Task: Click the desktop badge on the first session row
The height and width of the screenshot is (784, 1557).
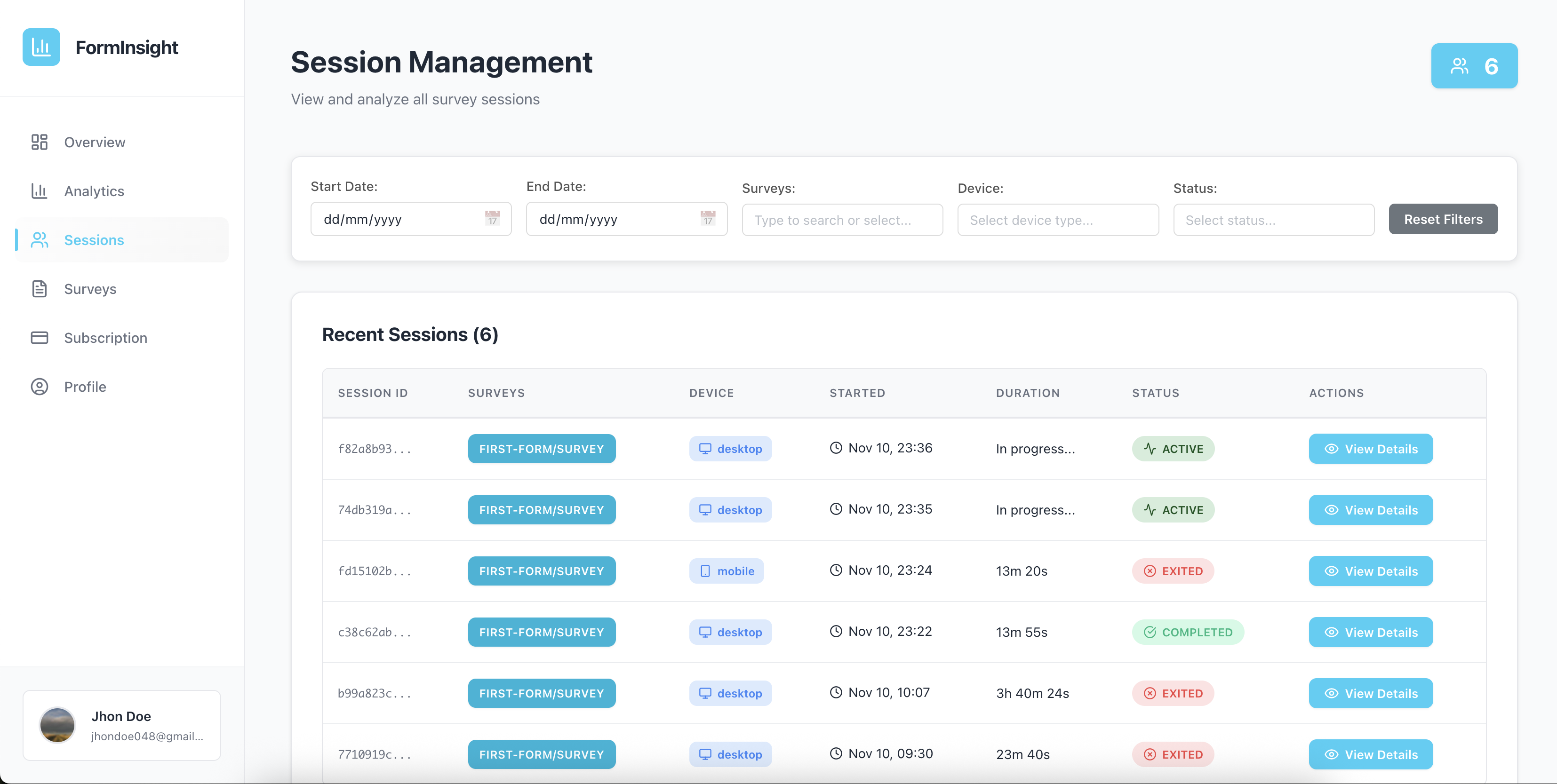Action: click(x=730, y=448)
